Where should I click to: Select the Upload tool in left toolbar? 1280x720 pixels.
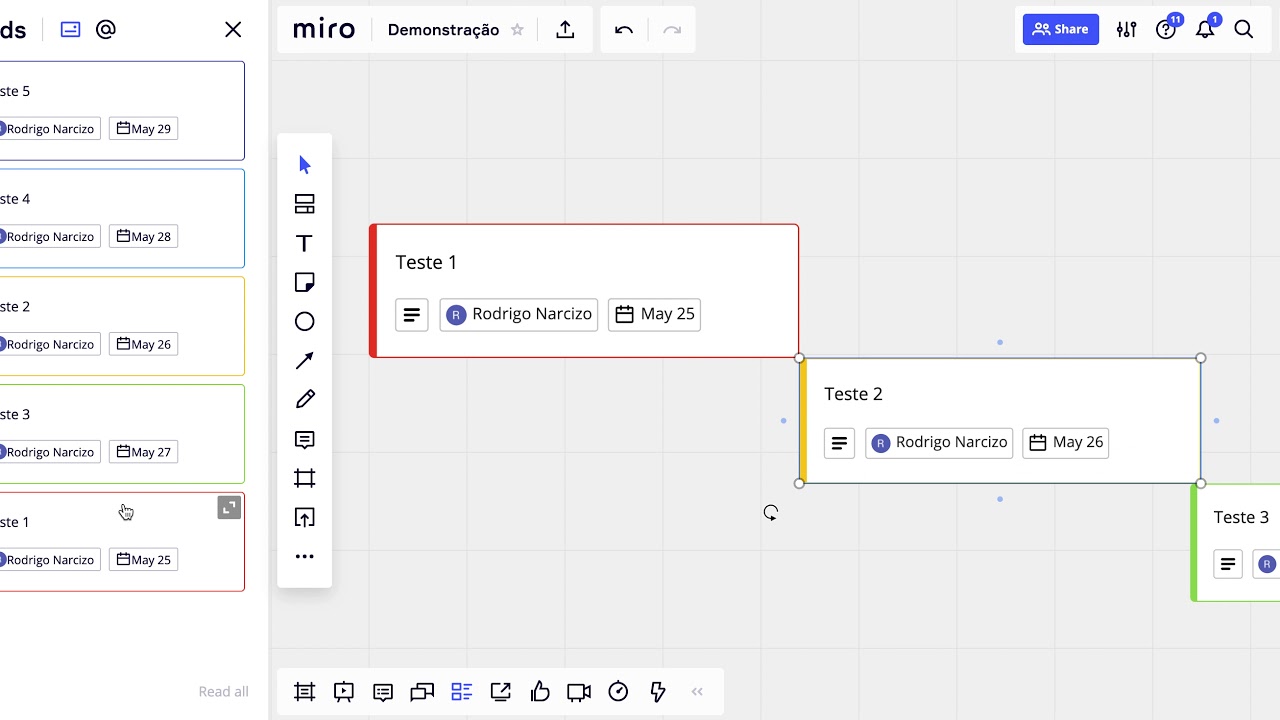coord(305,517)
